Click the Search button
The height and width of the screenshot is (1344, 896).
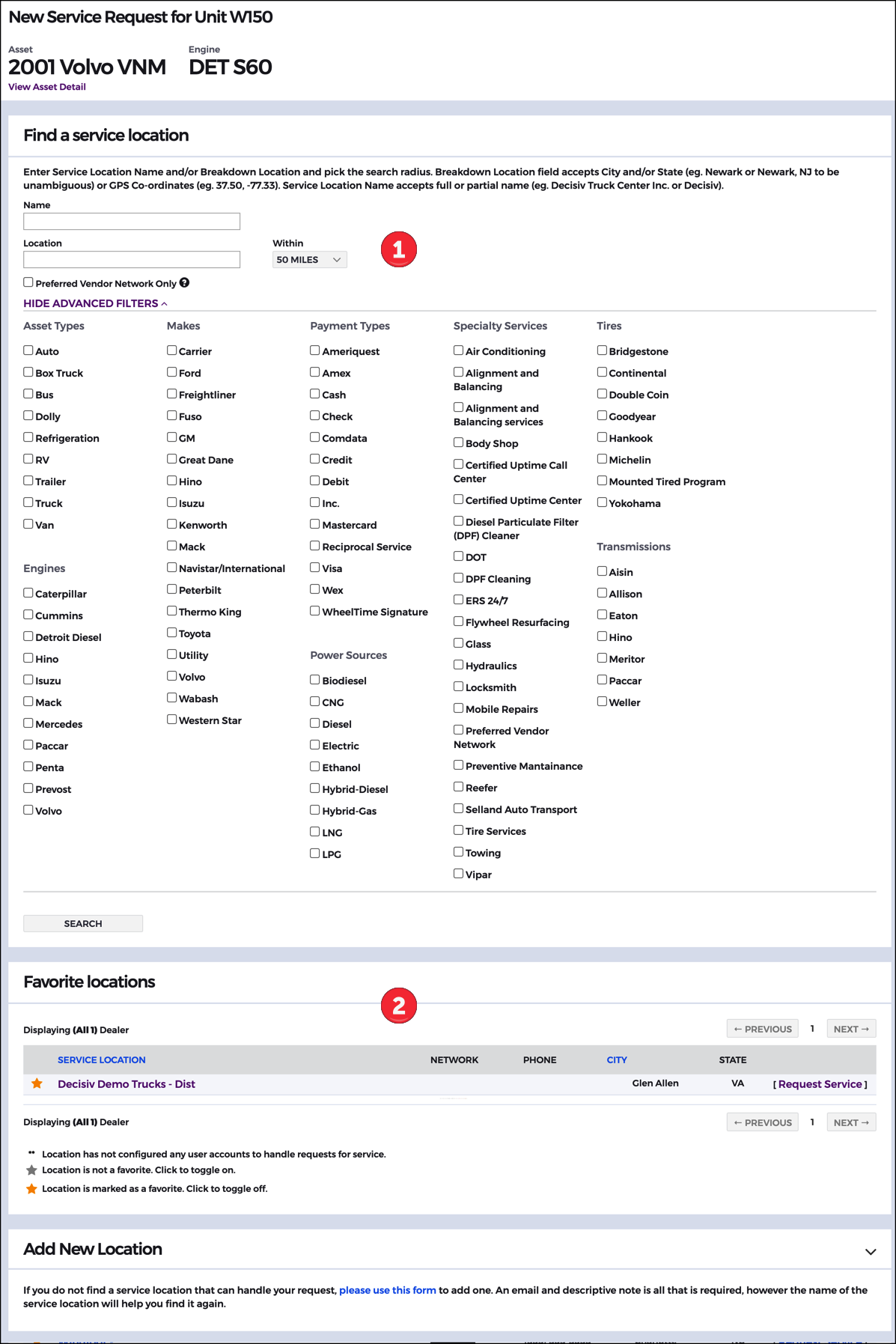[x=83, y=923]
